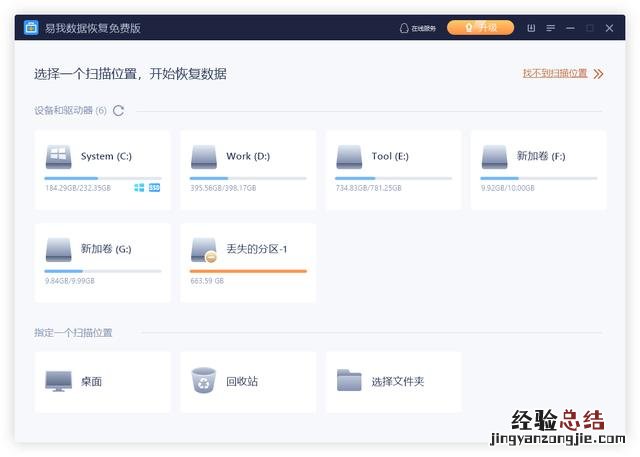Screen dimensions: 640x457
Task: Click the 选择文件夹 folder icon
Action: 349,381
